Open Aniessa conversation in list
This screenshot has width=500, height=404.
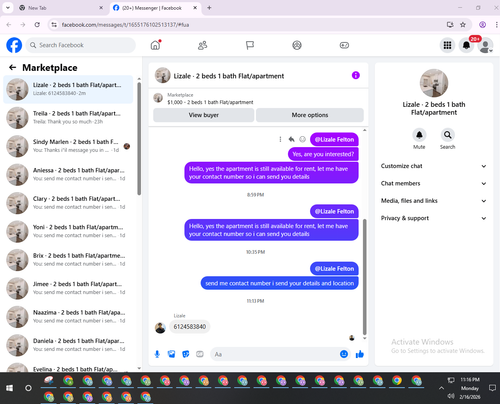(x=68, y=174)
